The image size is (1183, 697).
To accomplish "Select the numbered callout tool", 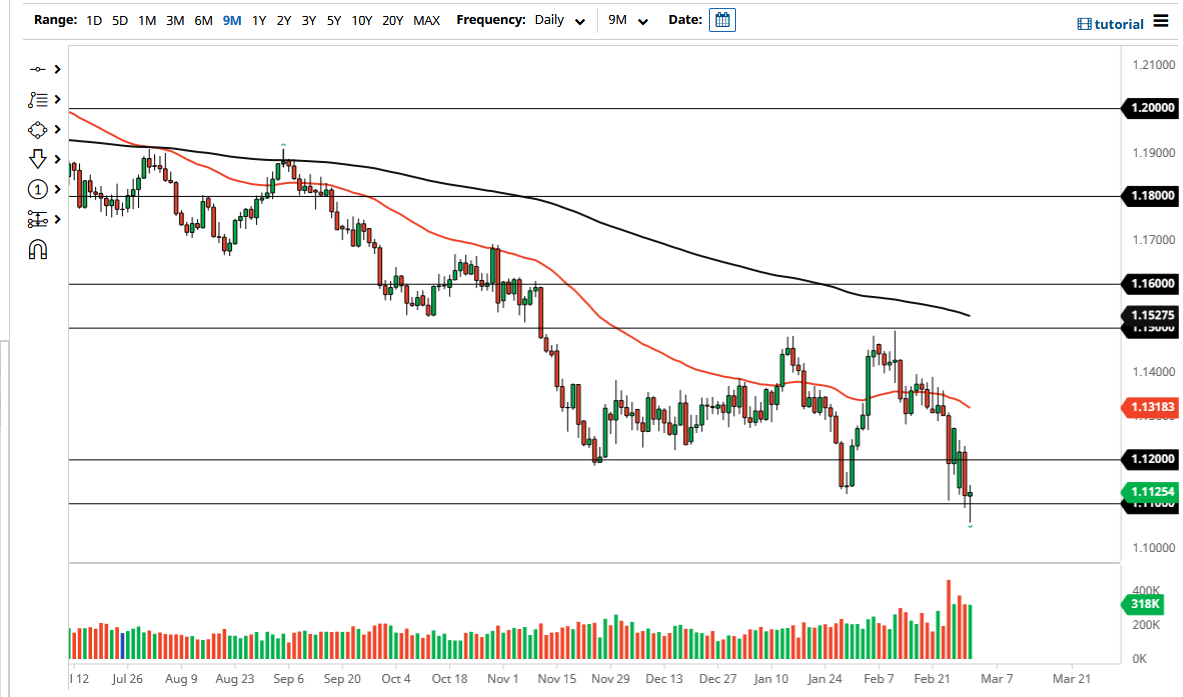I will [x=38, y=189].
